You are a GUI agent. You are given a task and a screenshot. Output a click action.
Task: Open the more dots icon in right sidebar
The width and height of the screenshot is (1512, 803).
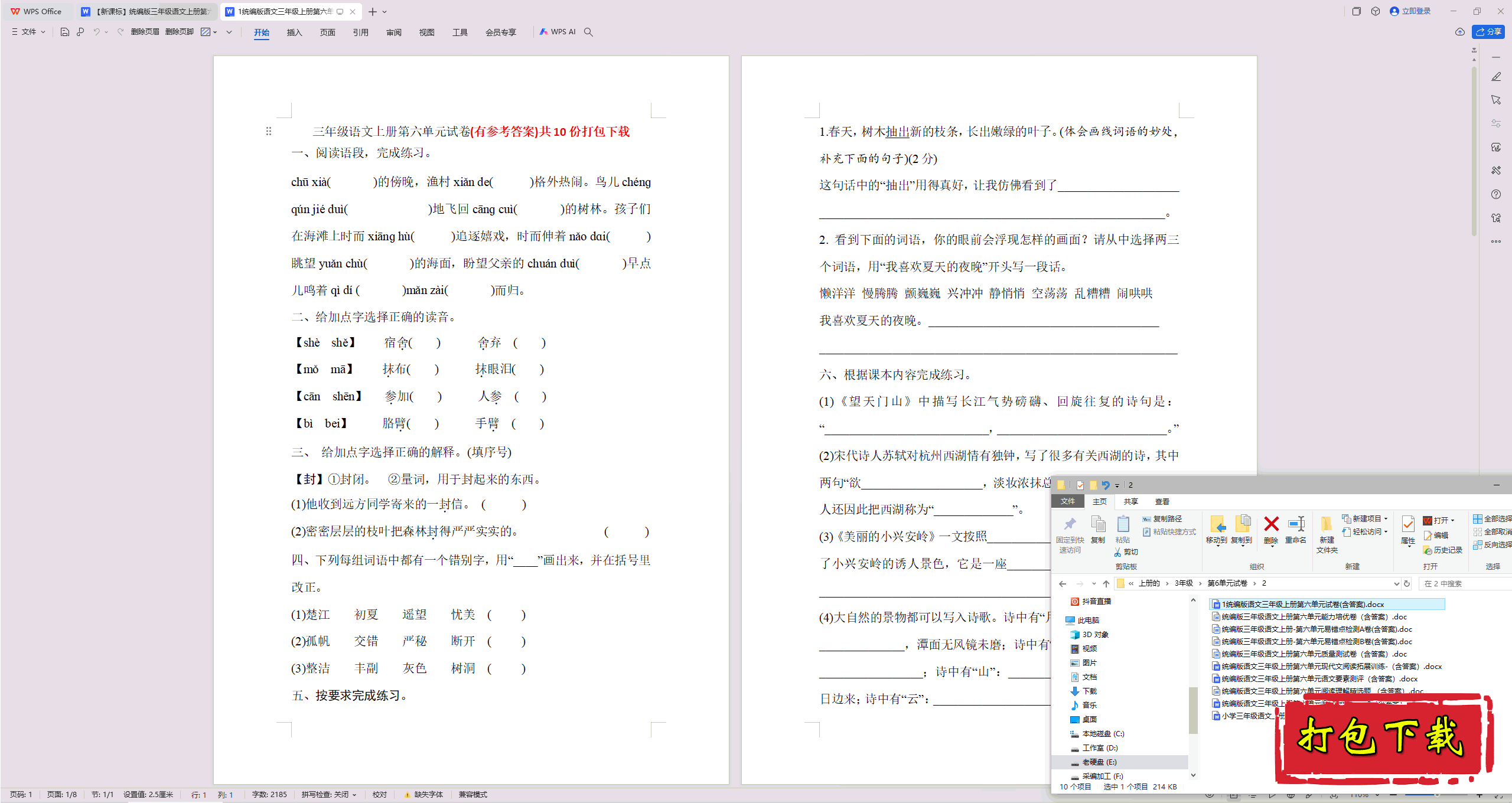click(1496, 241)
